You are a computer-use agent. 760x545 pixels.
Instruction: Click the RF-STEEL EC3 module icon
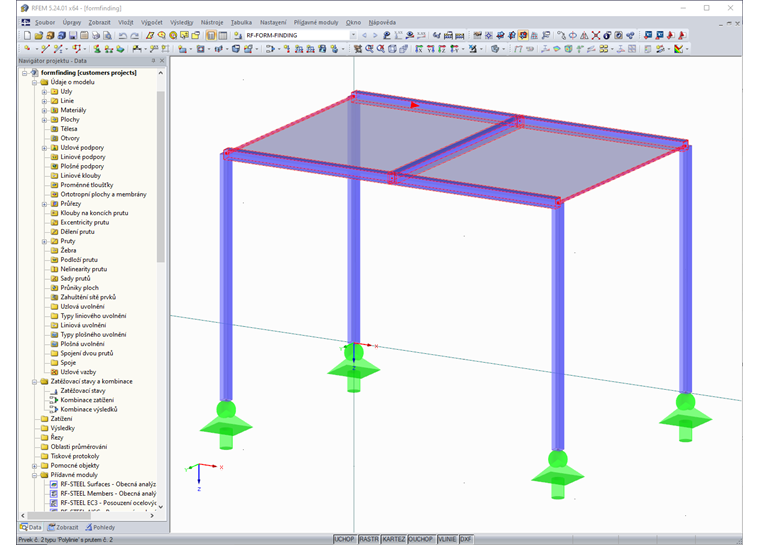coord(54,503)
